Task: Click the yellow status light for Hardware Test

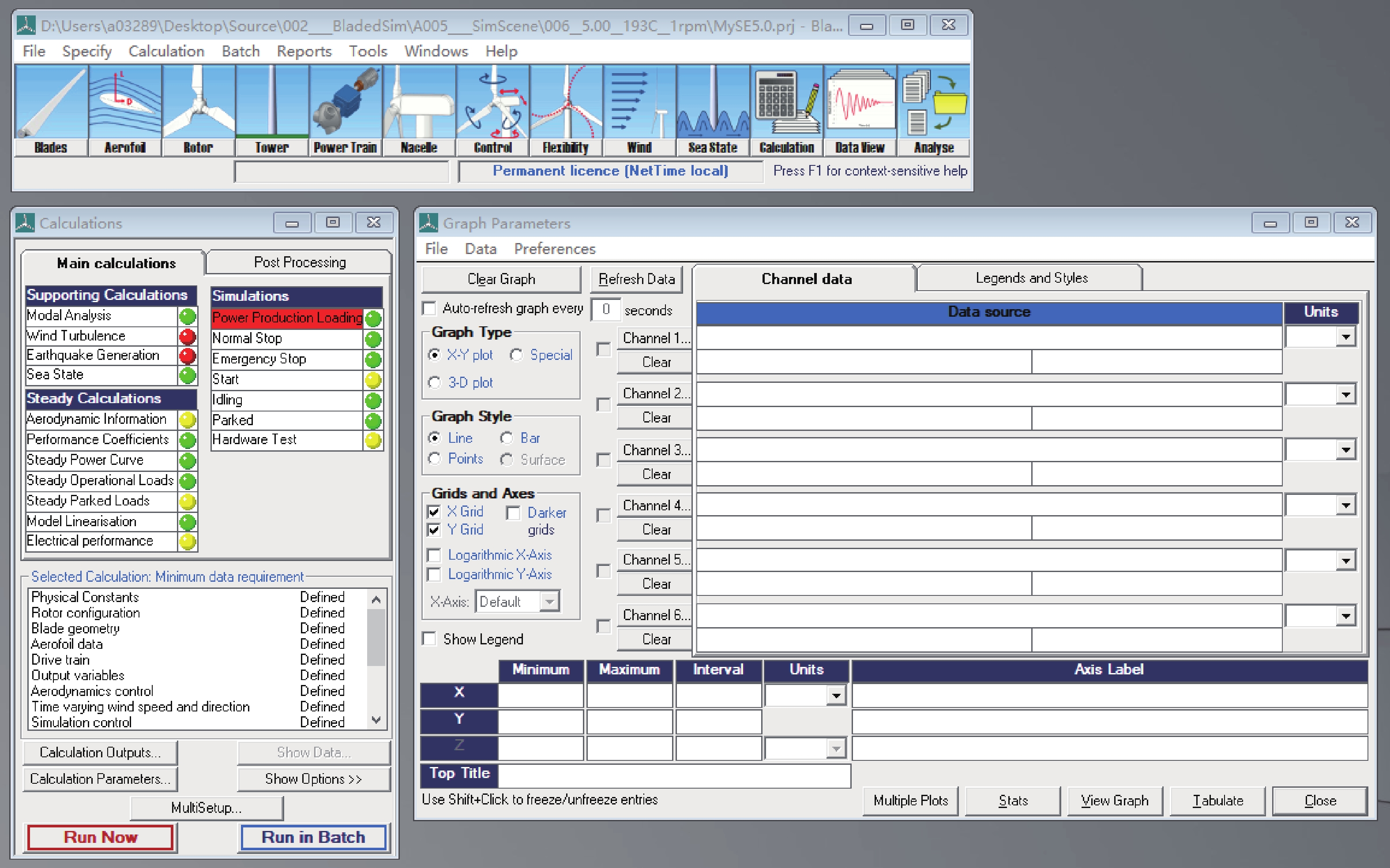Action: point(373,440)
